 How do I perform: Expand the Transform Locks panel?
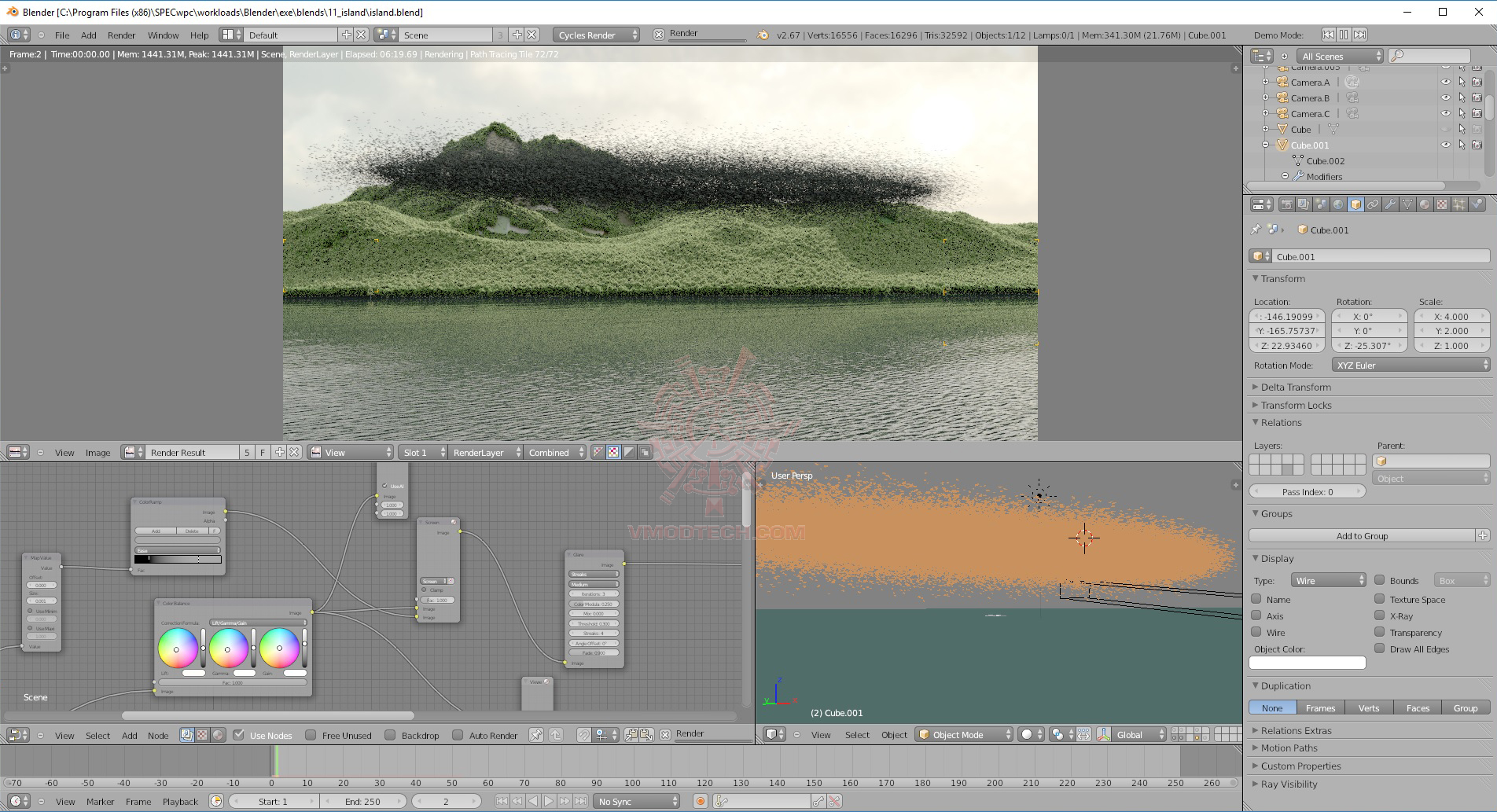pyautogui.click(x=1296, y=405)
